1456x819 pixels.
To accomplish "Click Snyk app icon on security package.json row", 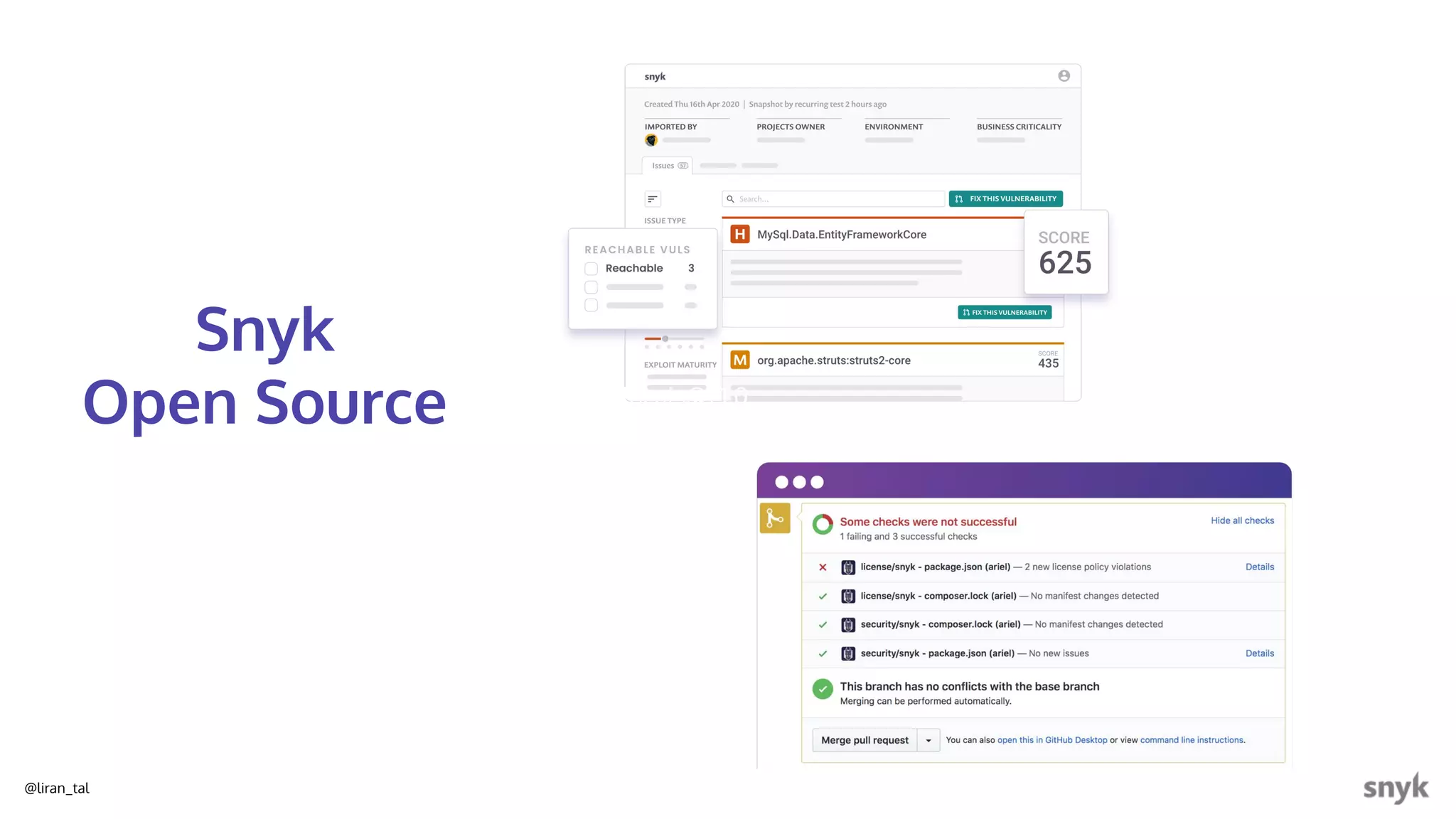I will click(x=848, y=654).
